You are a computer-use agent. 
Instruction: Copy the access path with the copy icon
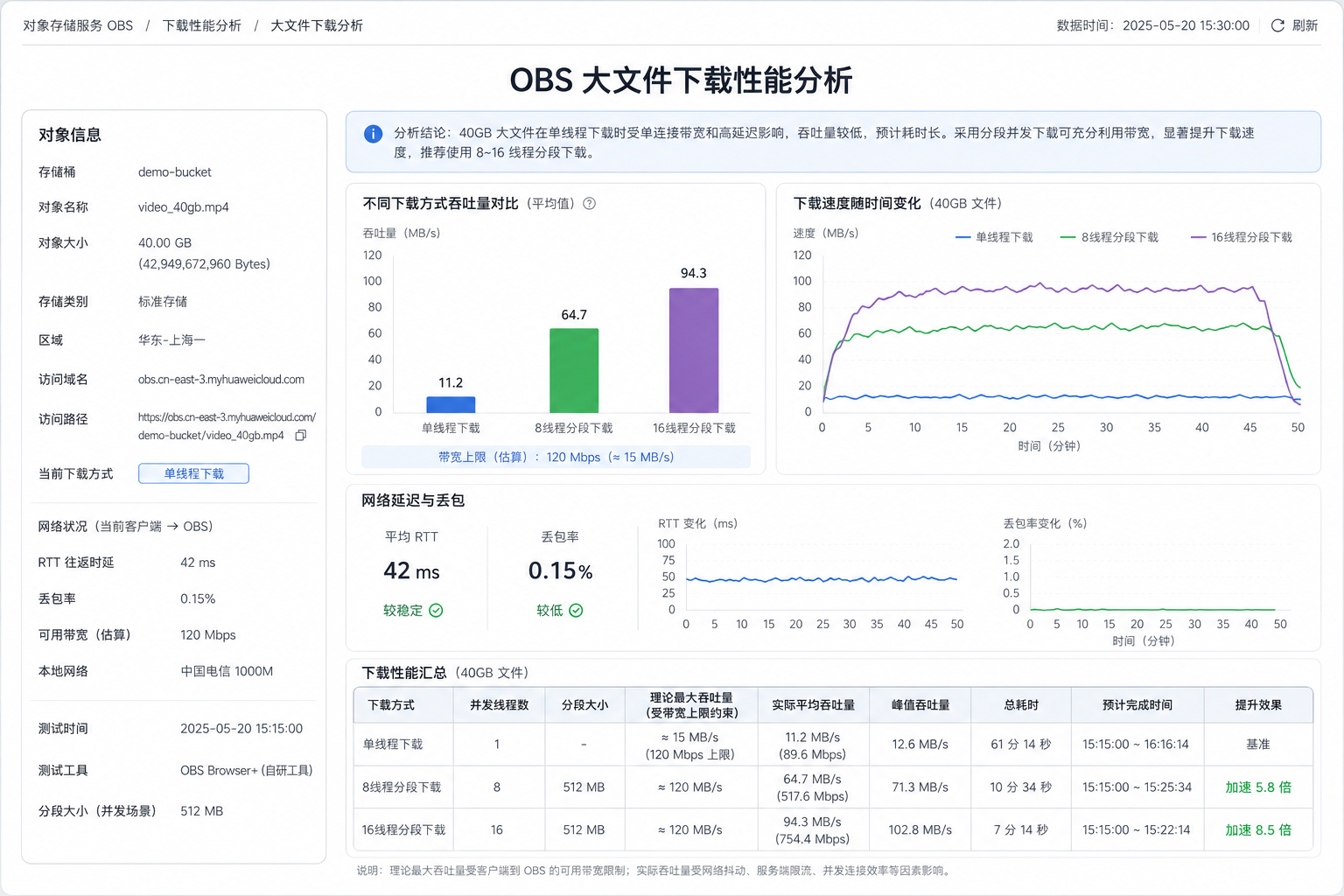click(301, 435)
